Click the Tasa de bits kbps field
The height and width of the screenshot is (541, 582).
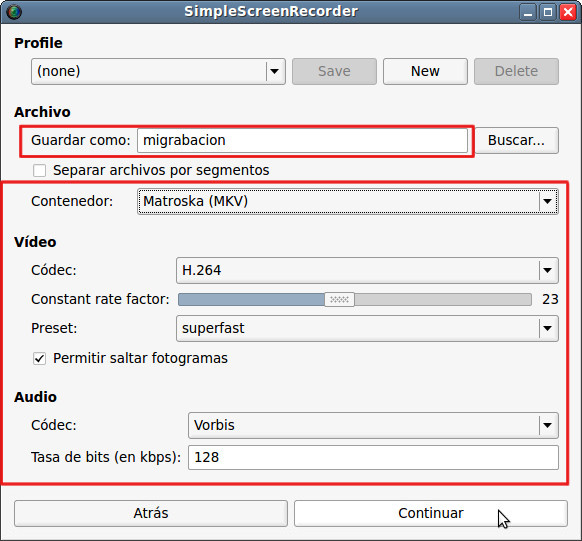[373, 458]
